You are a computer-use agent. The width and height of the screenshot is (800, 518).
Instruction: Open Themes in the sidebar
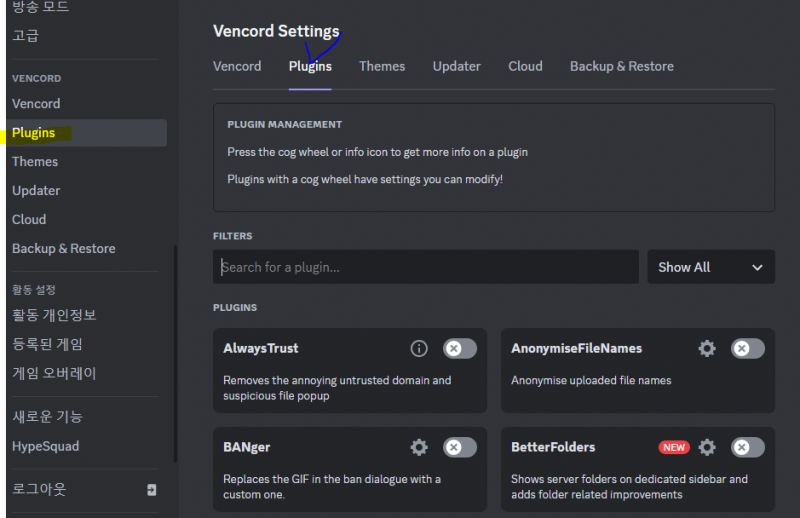pyautogui.click(x=35, y=162)
